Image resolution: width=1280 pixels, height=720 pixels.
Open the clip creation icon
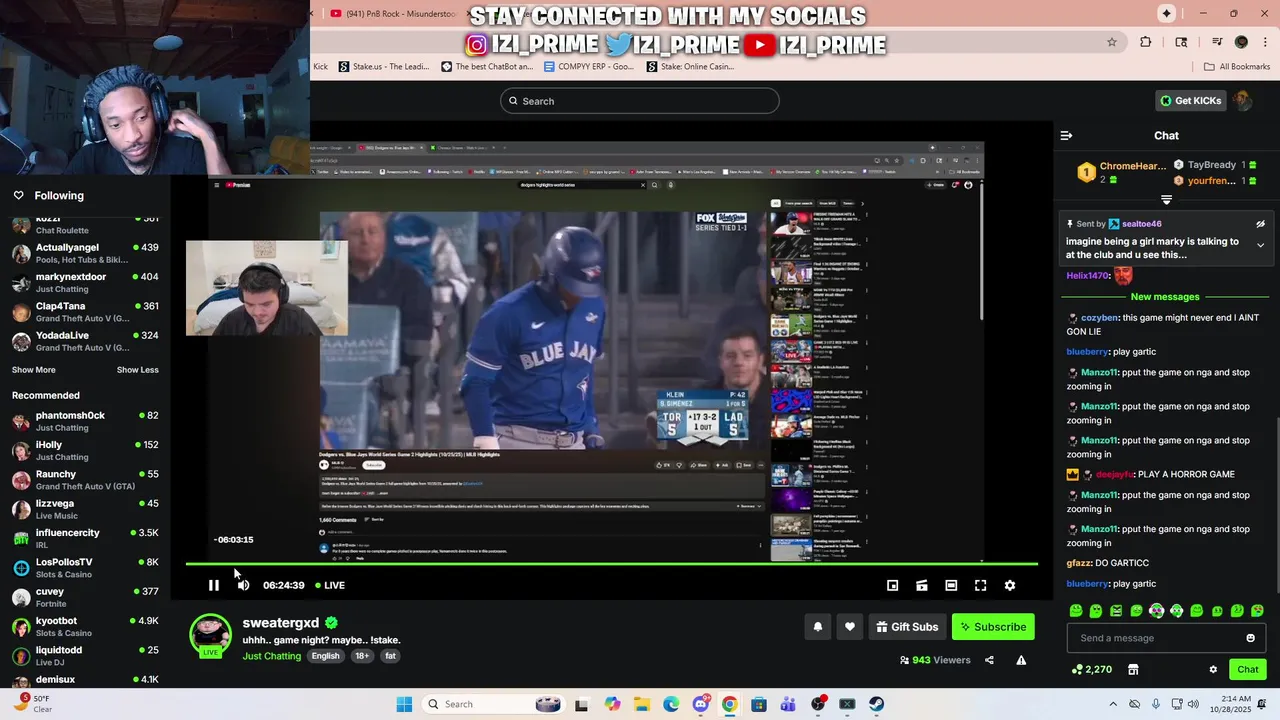pos(922,586)
